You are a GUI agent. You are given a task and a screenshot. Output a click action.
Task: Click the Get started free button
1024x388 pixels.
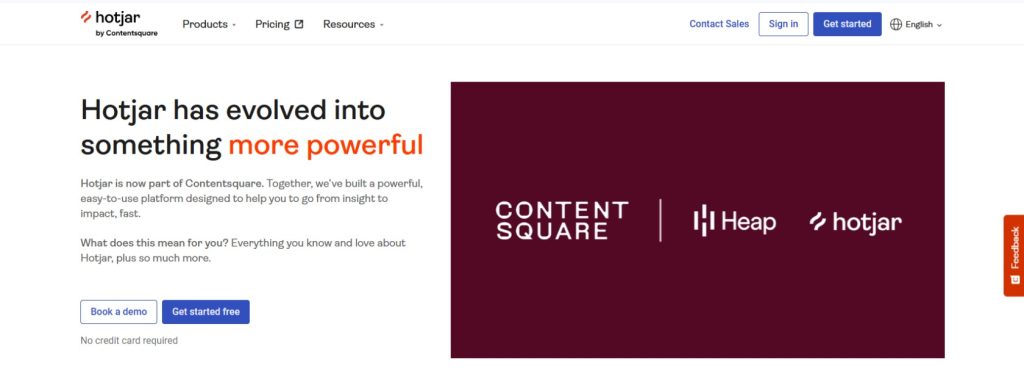206,312
